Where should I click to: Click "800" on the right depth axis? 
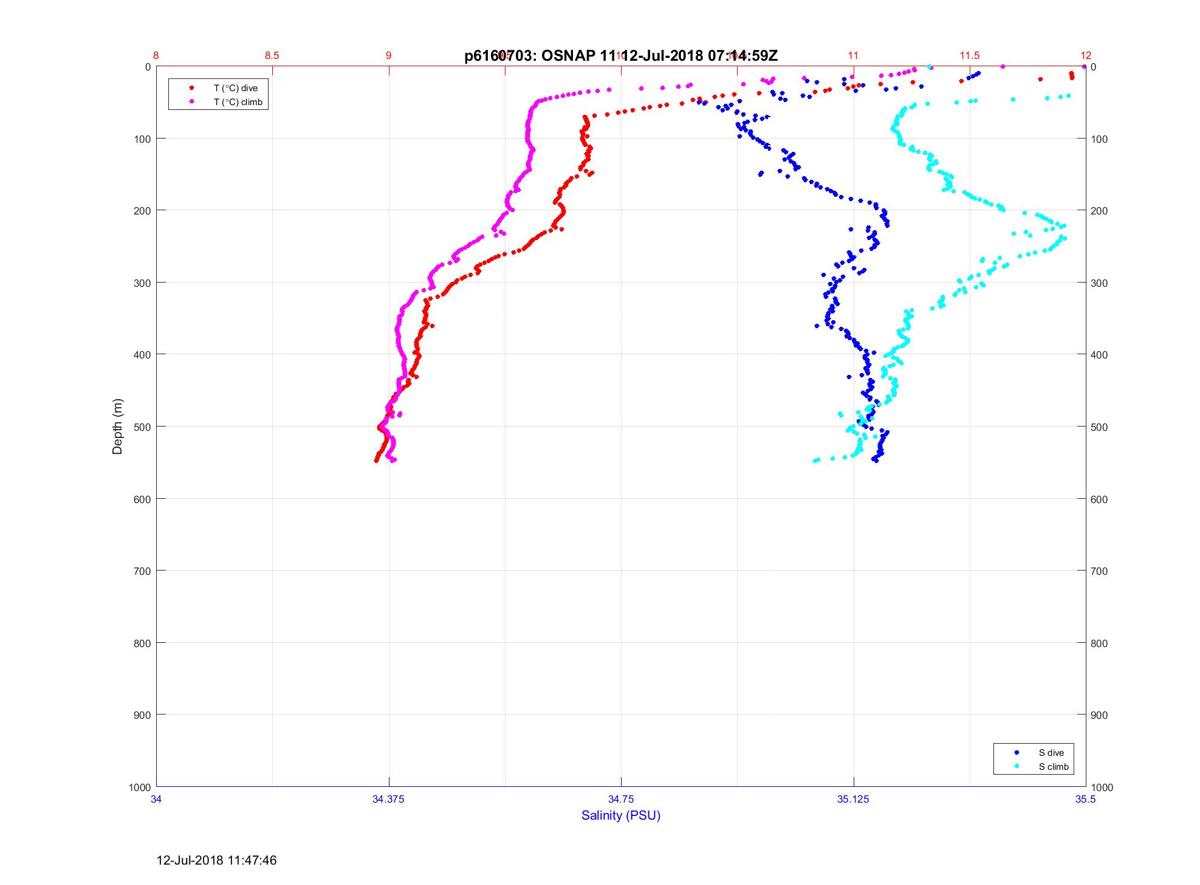1100,643
